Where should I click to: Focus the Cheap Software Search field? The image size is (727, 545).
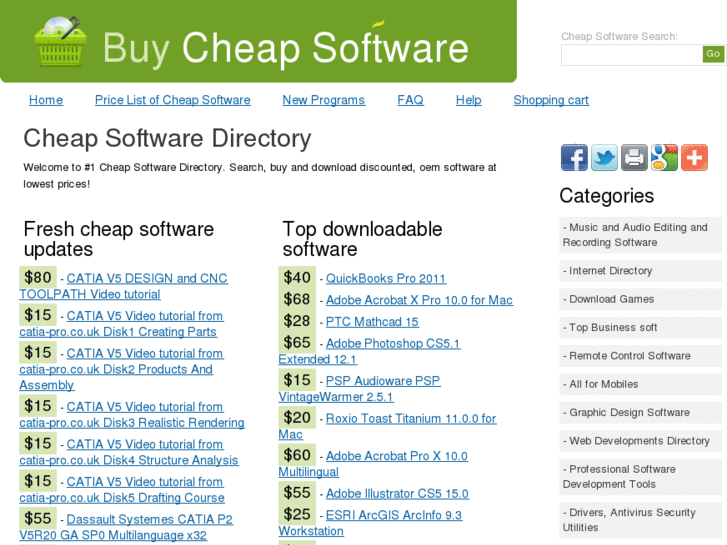click(x=632, y=55)
